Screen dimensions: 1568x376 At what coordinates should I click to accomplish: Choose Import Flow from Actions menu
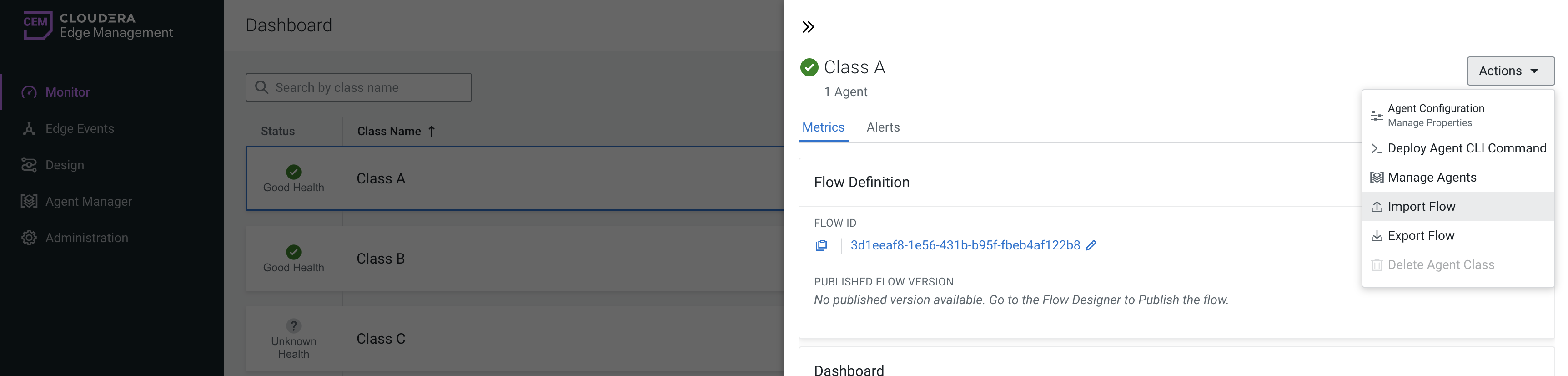(x=1421, y=207)
